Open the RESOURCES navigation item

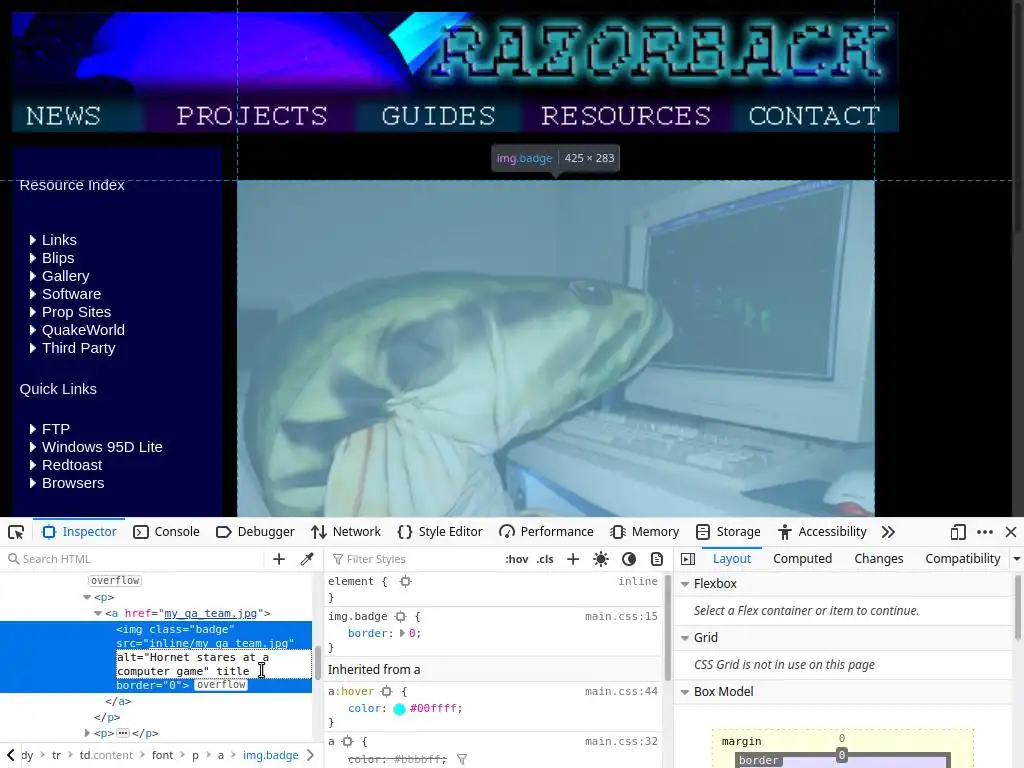point(626,116)
